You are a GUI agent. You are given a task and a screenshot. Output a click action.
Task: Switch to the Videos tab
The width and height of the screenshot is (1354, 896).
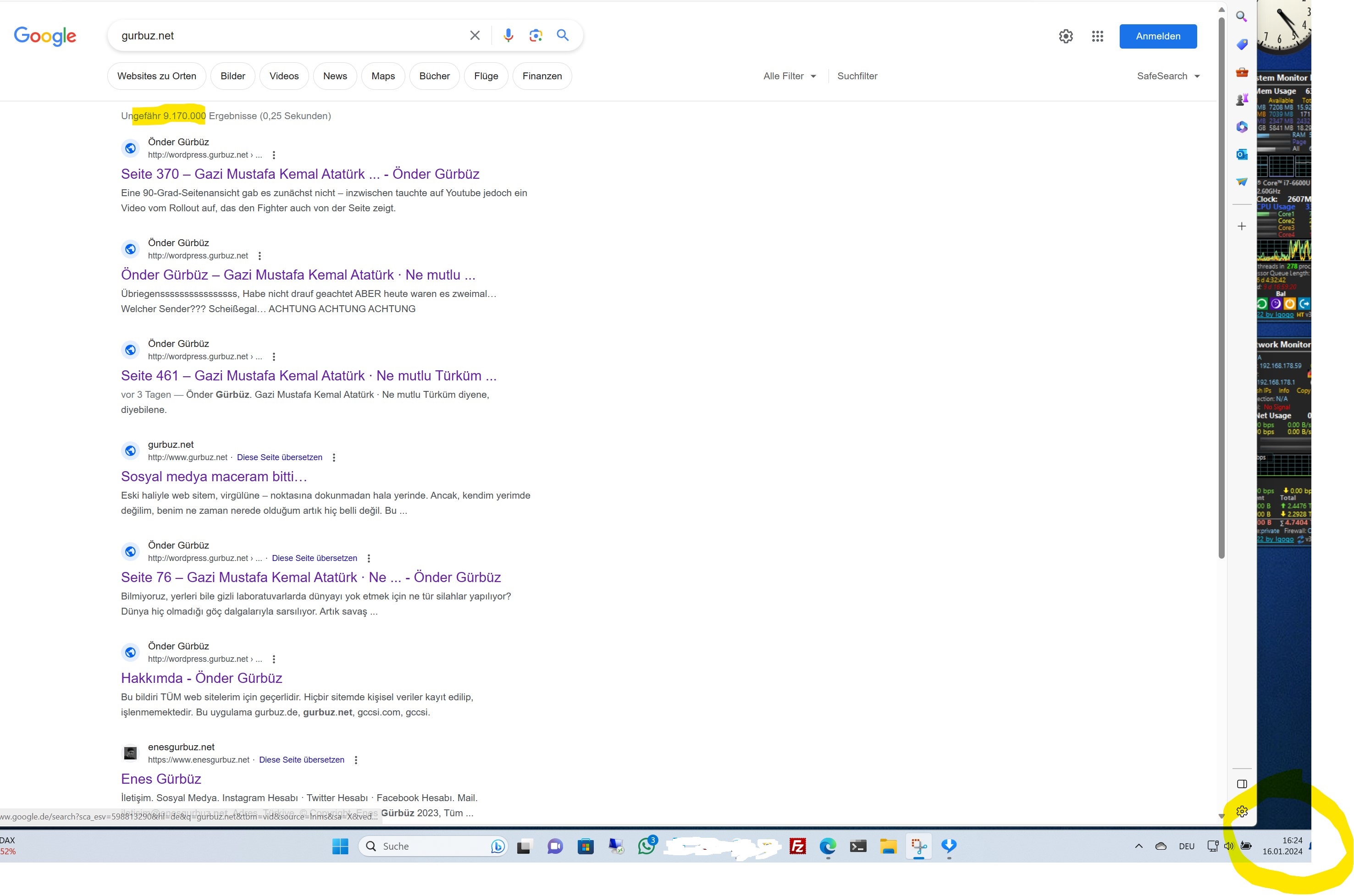pos(284,76)
